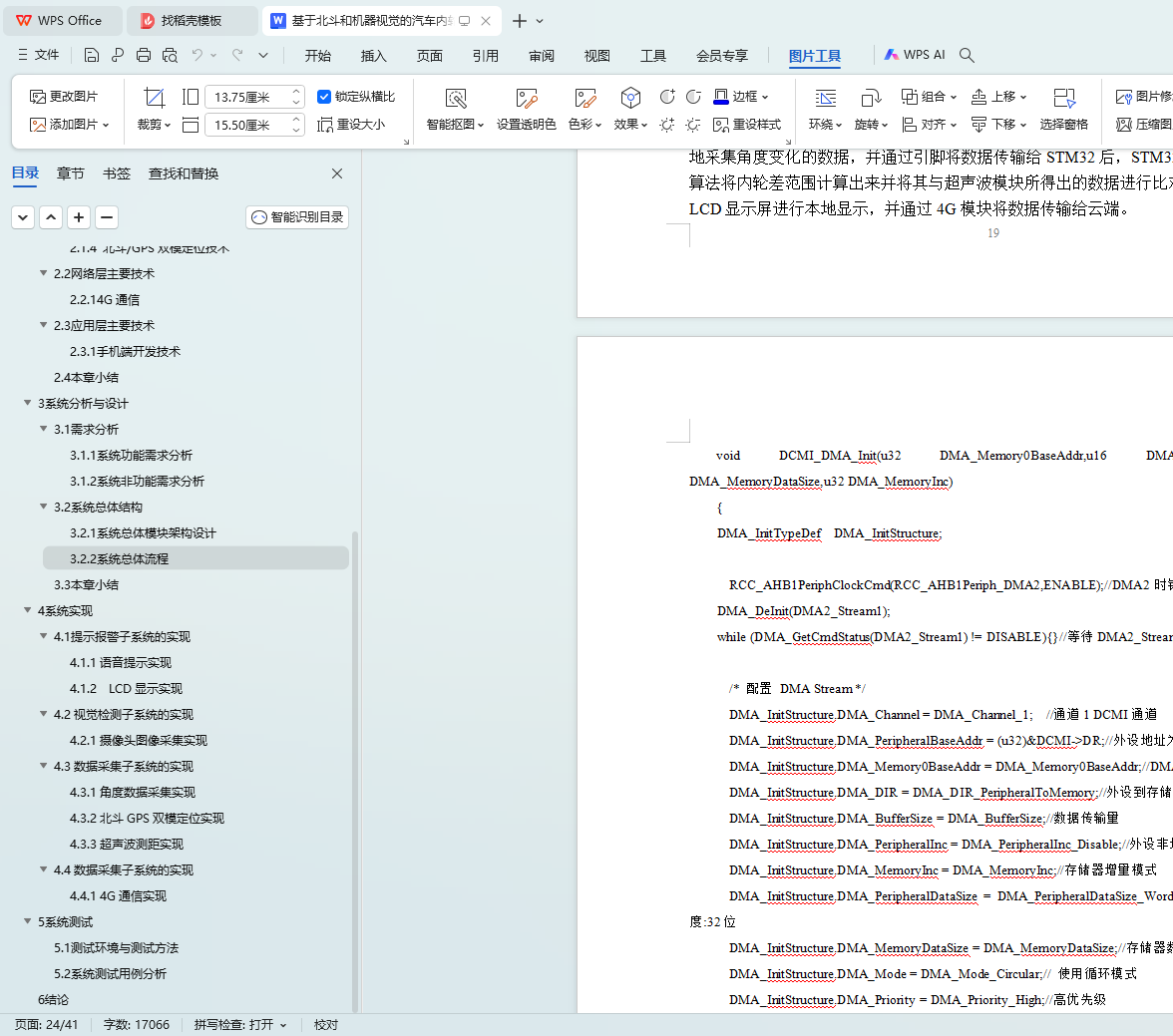Click Reset Style (重设样式) icon
Viewport: 1173px width, 1036px height.
point(746,125)
